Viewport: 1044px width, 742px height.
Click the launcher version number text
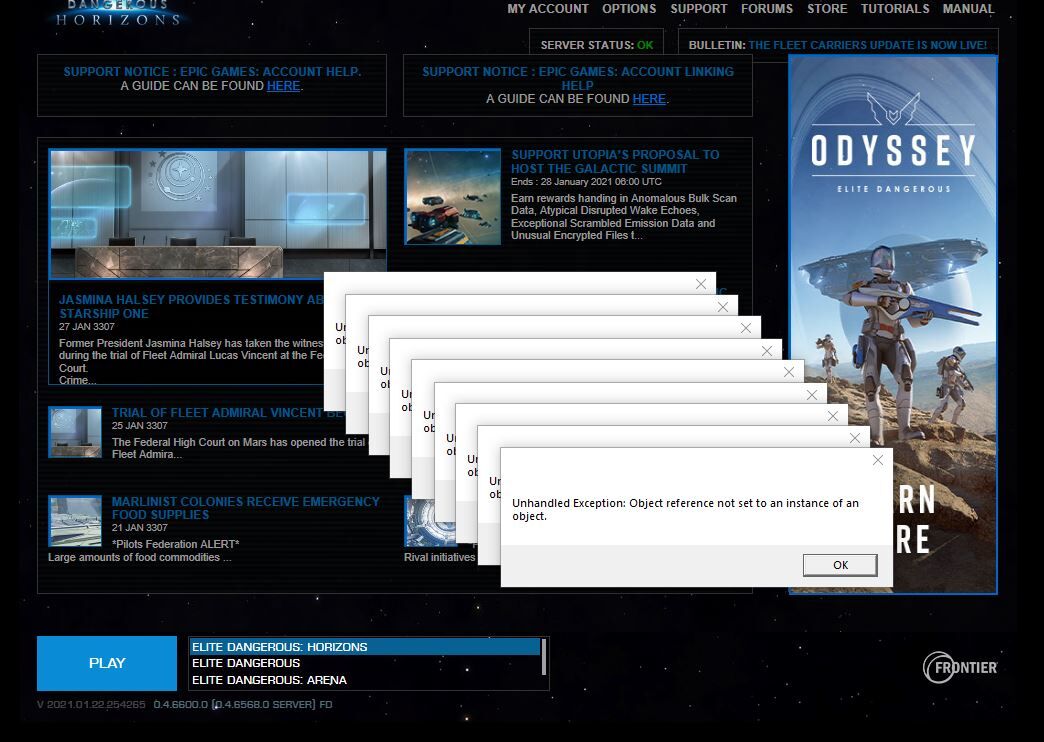pos(184,704)
